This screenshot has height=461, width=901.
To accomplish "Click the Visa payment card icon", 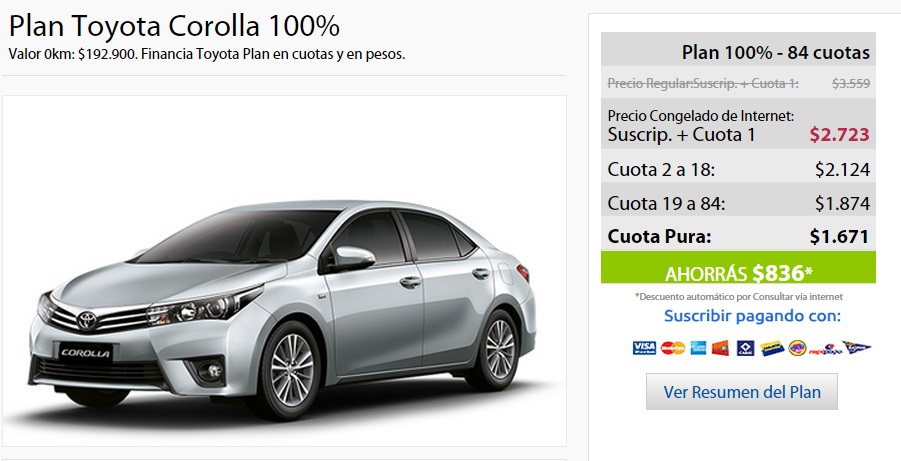I will coord(644,348).
